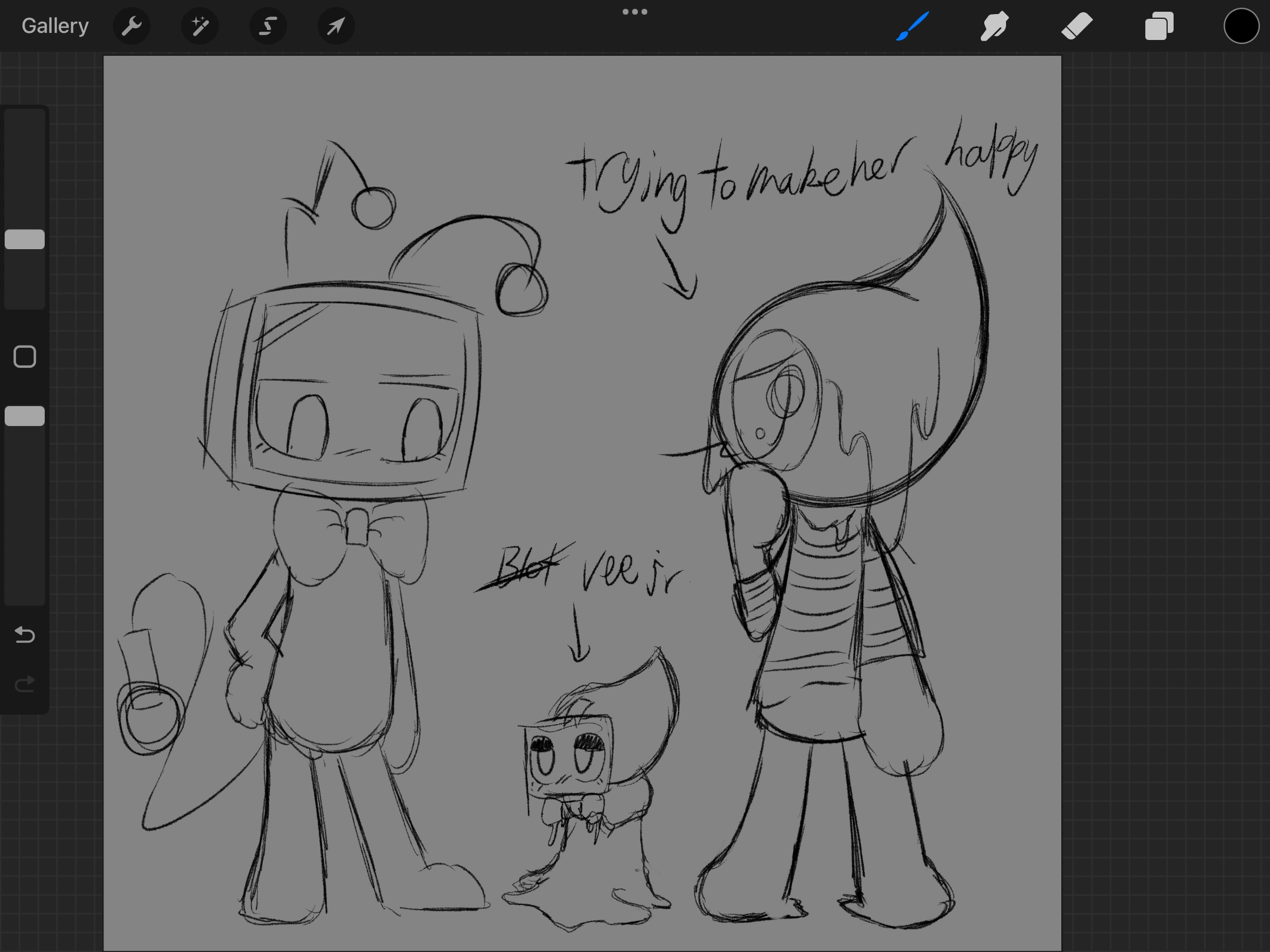Activate the Transform arrow tool
The height and width of the screenshot is (952, 1270).
tap(336, 26)
